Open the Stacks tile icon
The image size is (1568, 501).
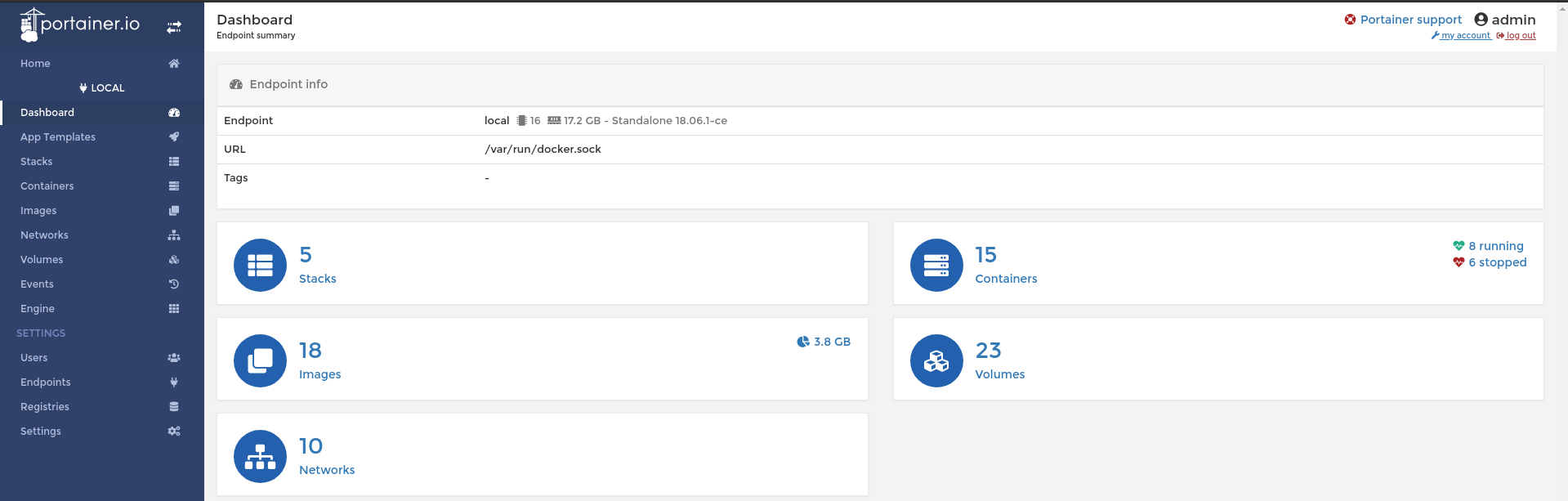[260, 265]
